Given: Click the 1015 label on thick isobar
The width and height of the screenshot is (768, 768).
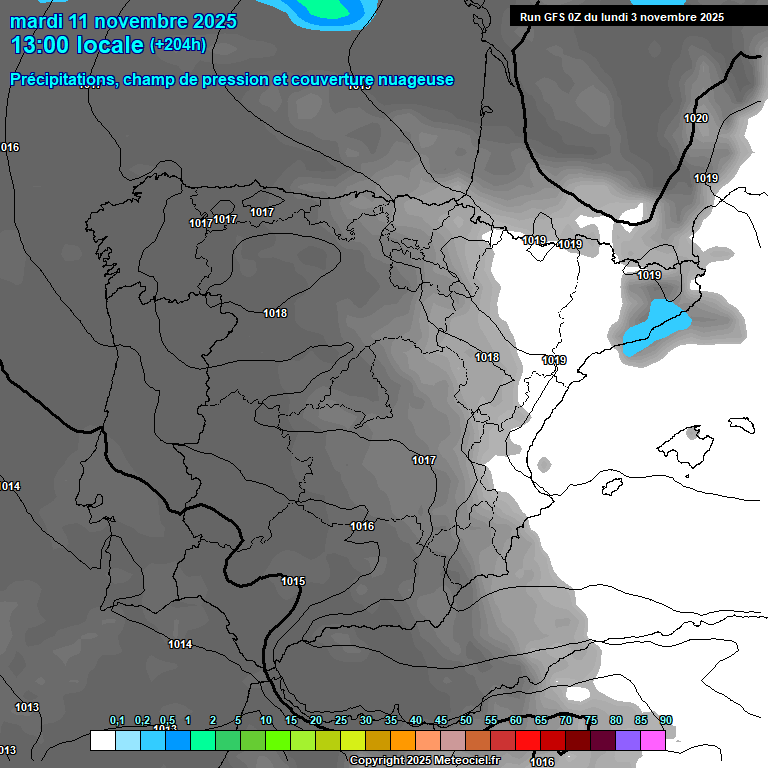Looking at the screenshot, I should coord(293,581).
